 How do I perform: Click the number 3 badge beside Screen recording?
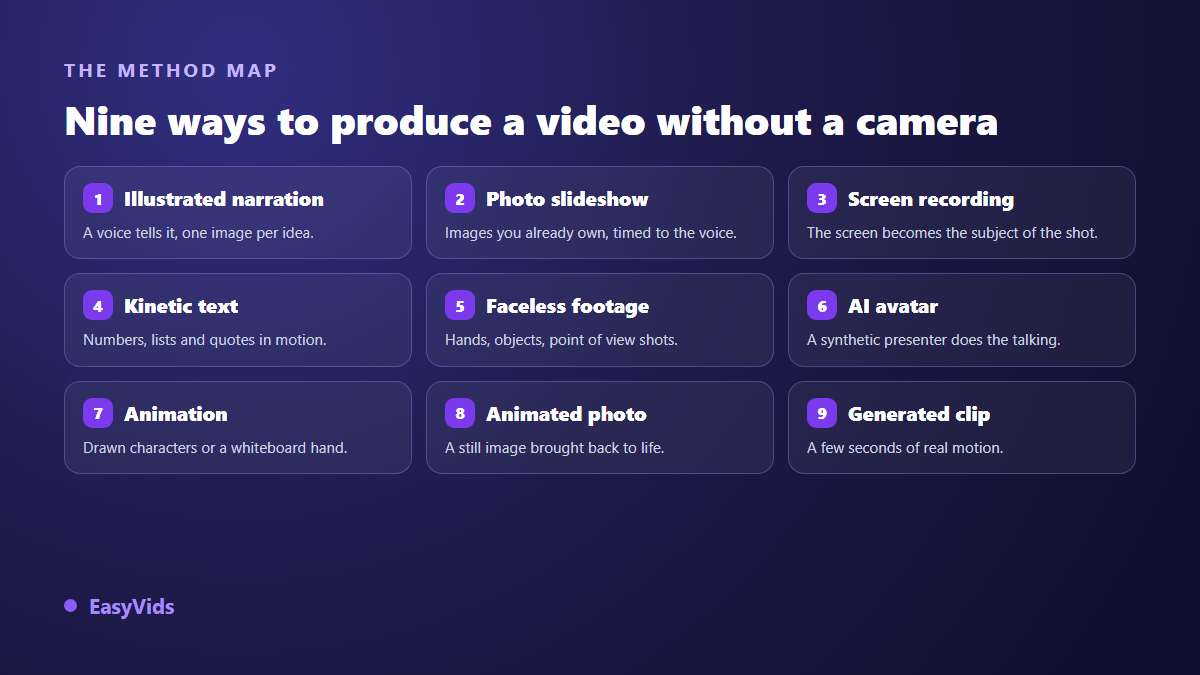[x=822, y=199]
